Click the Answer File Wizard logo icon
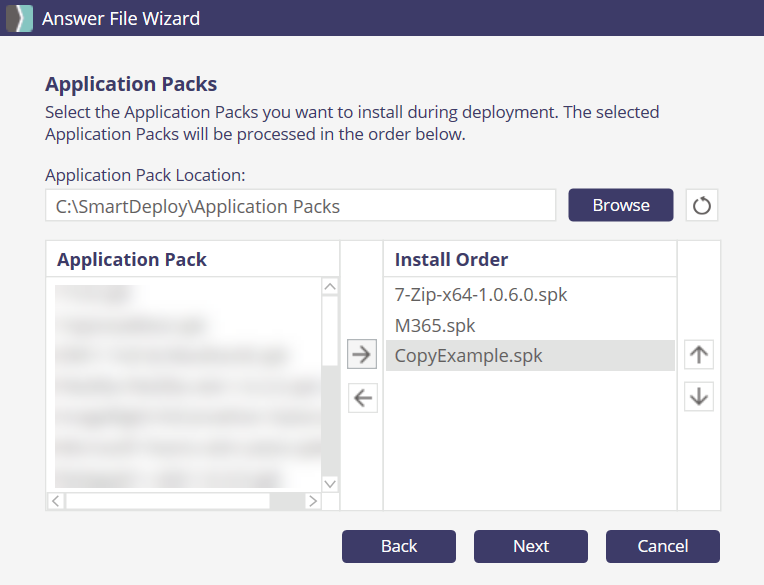Screen dimensions: 764x585 point(19,18)
